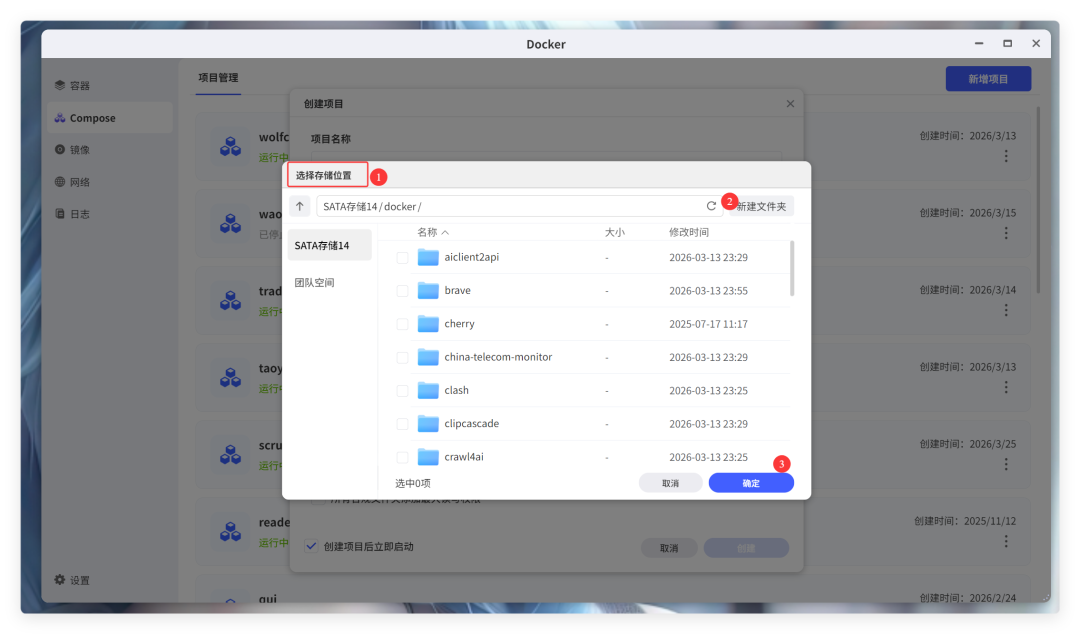Screen dimensions: 1080x634
Task: Tick the clipcascade folder checkbox
Action: coord(402,424)
